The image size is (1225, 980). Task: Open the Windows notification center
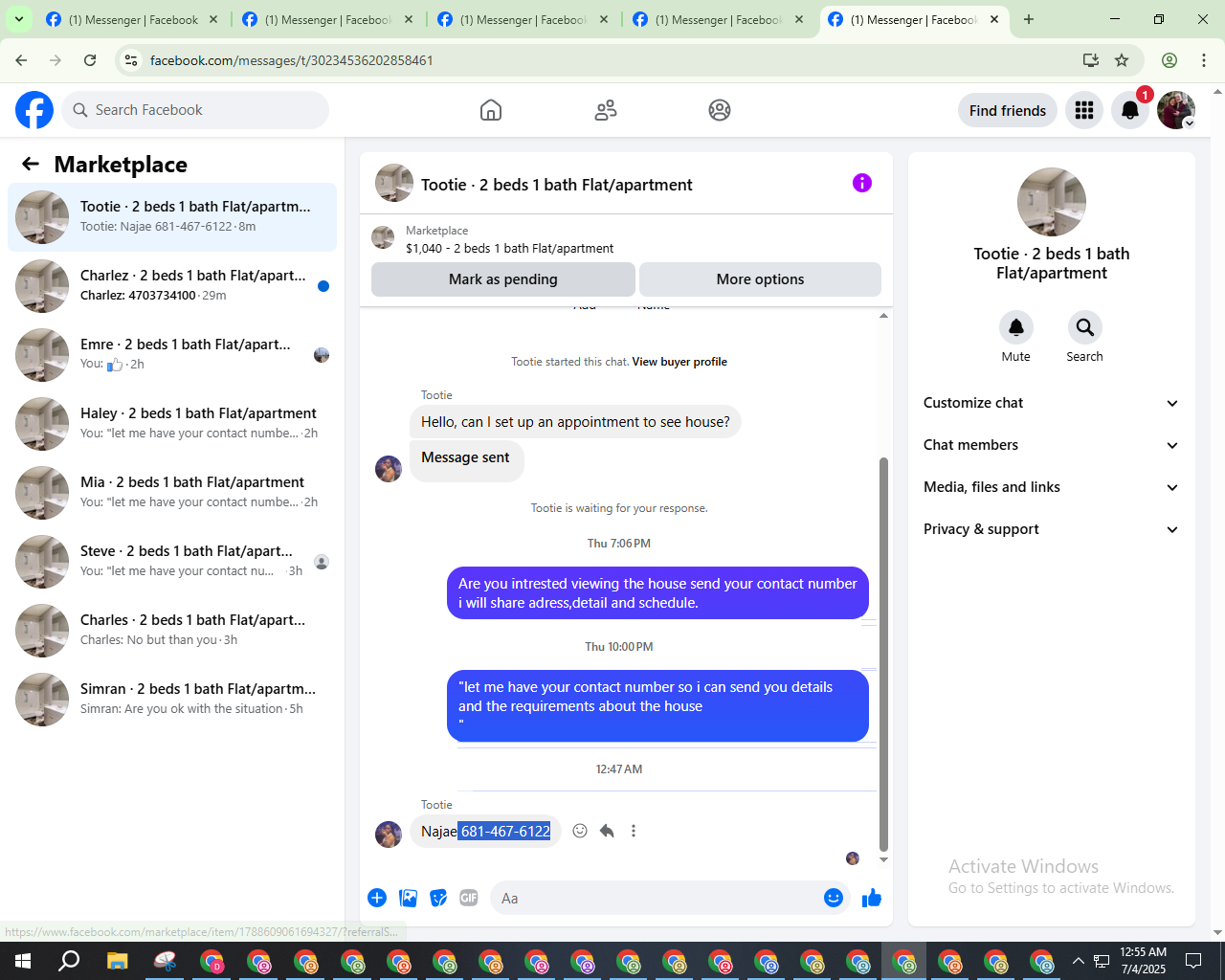1193,961
